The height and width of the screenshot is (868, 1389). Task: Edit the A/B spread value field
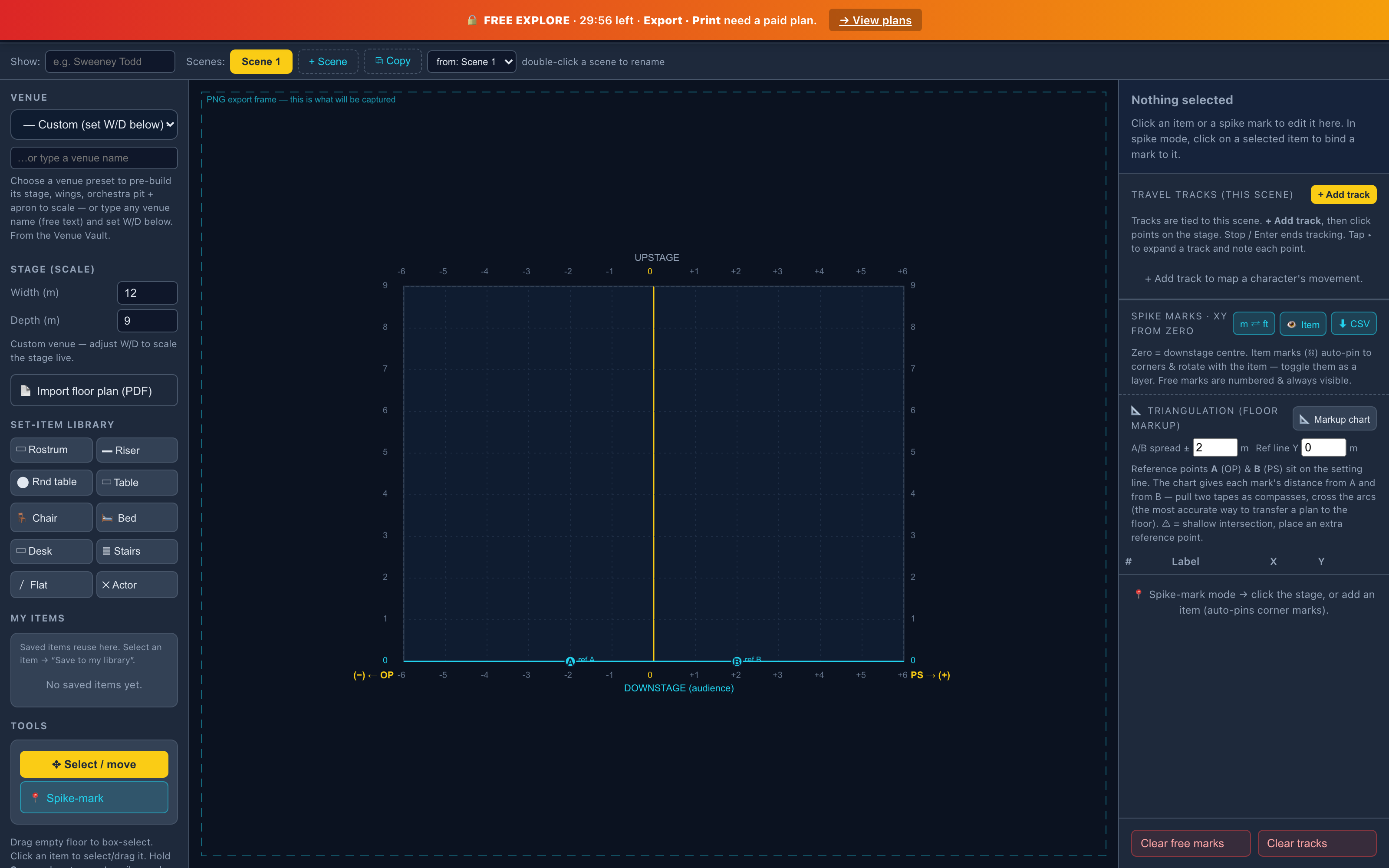click(1215, 447)
